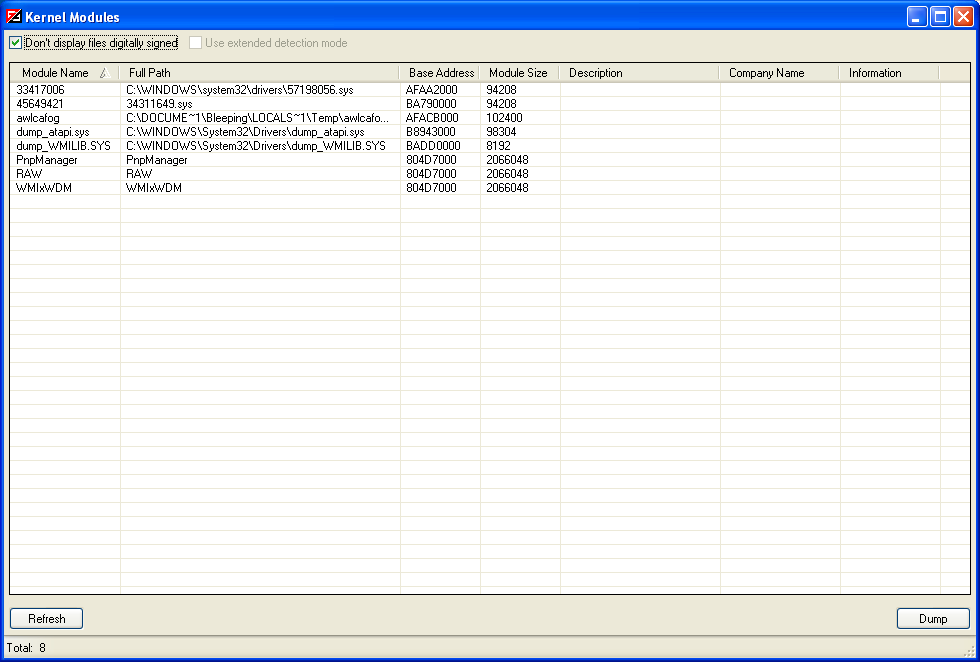980x662 pixels.
Task: Click path ending Drivers\dump_atapi.sys
Action: coord(246,132)
